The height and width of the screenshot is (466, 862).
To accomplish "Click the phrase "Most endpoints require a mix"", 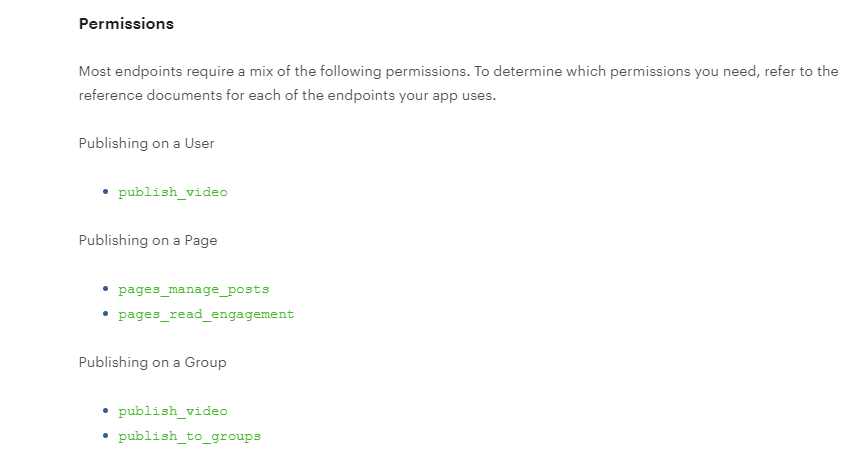I will pyautogui.click(x=176, y=71).
